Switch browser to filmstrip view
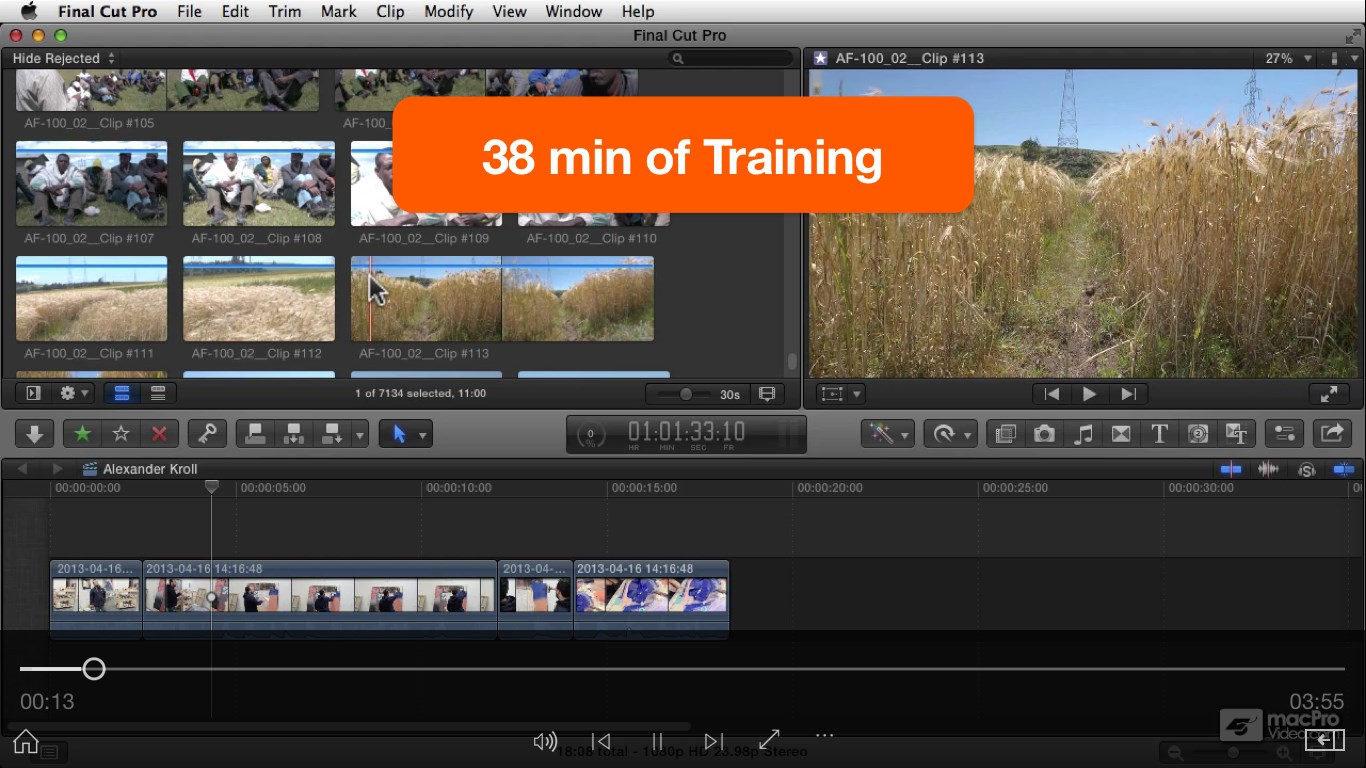The image size is (1366, 768). 122,393
